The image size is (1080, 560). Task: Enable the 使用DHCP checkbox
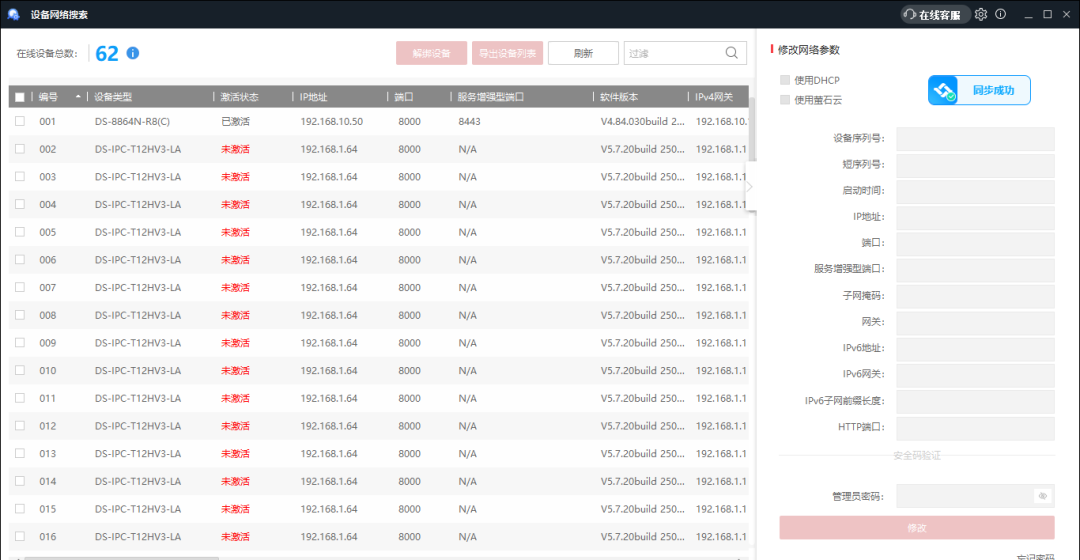(x=785, y=80)
